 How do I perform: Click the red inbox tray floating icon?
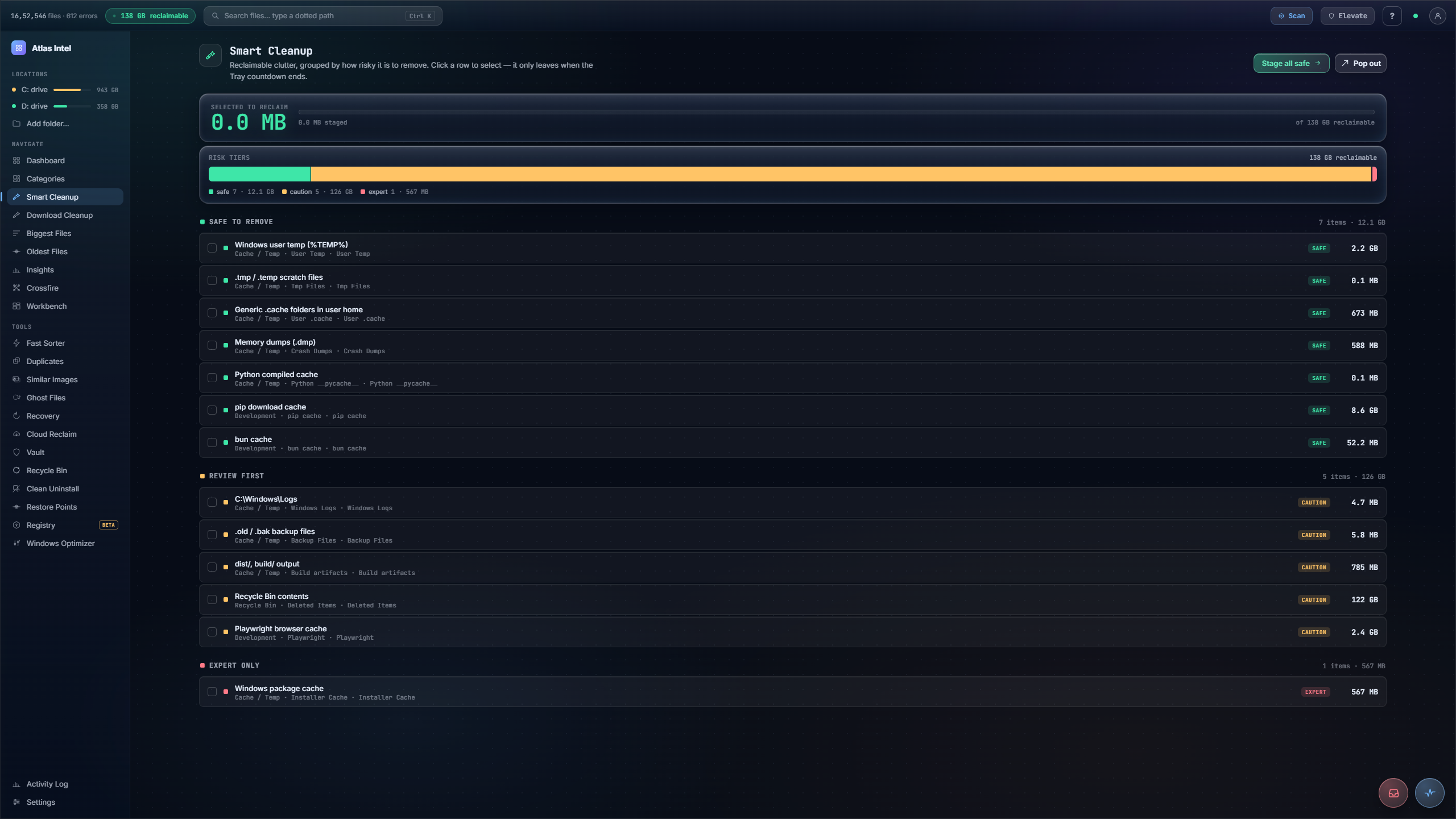[x=1393, y=793]
